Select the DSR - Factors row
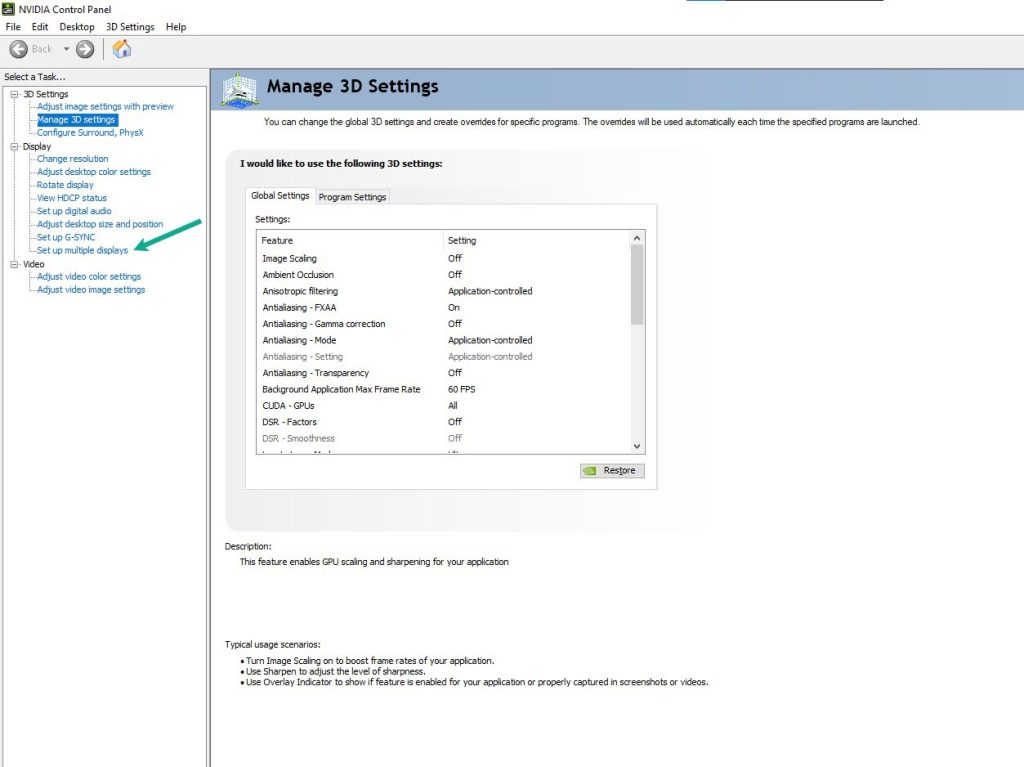Screen dimensions: 1024x767 443,422
